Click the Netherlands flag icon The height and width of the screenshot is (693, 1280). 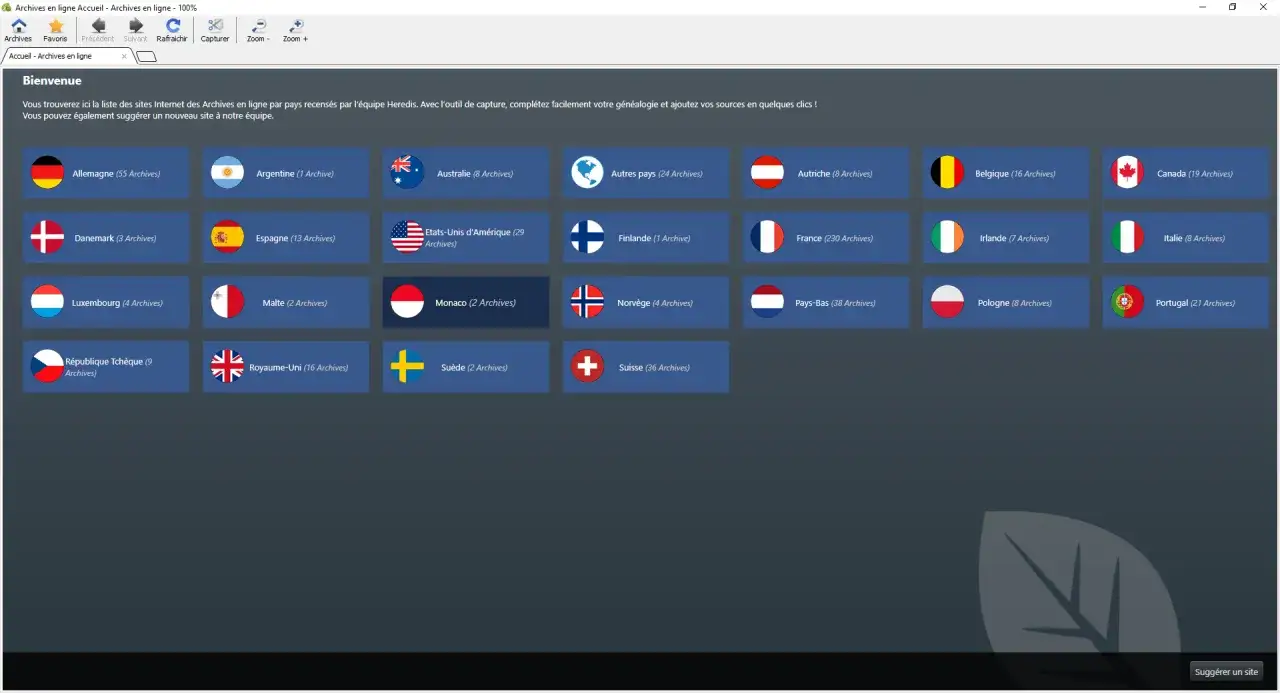coord(767,302)
